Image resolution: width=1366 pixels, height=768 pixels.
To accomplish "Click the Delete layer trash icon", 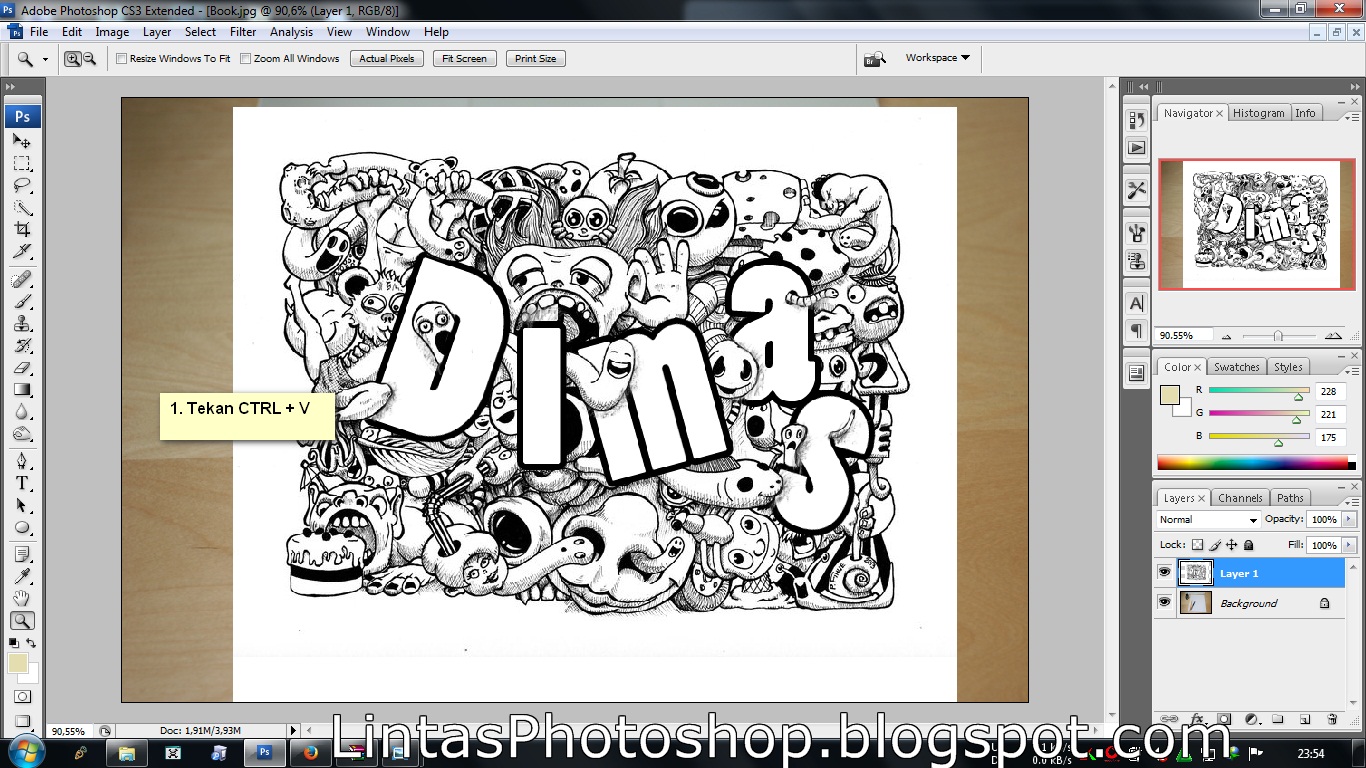I will 1331,719.
